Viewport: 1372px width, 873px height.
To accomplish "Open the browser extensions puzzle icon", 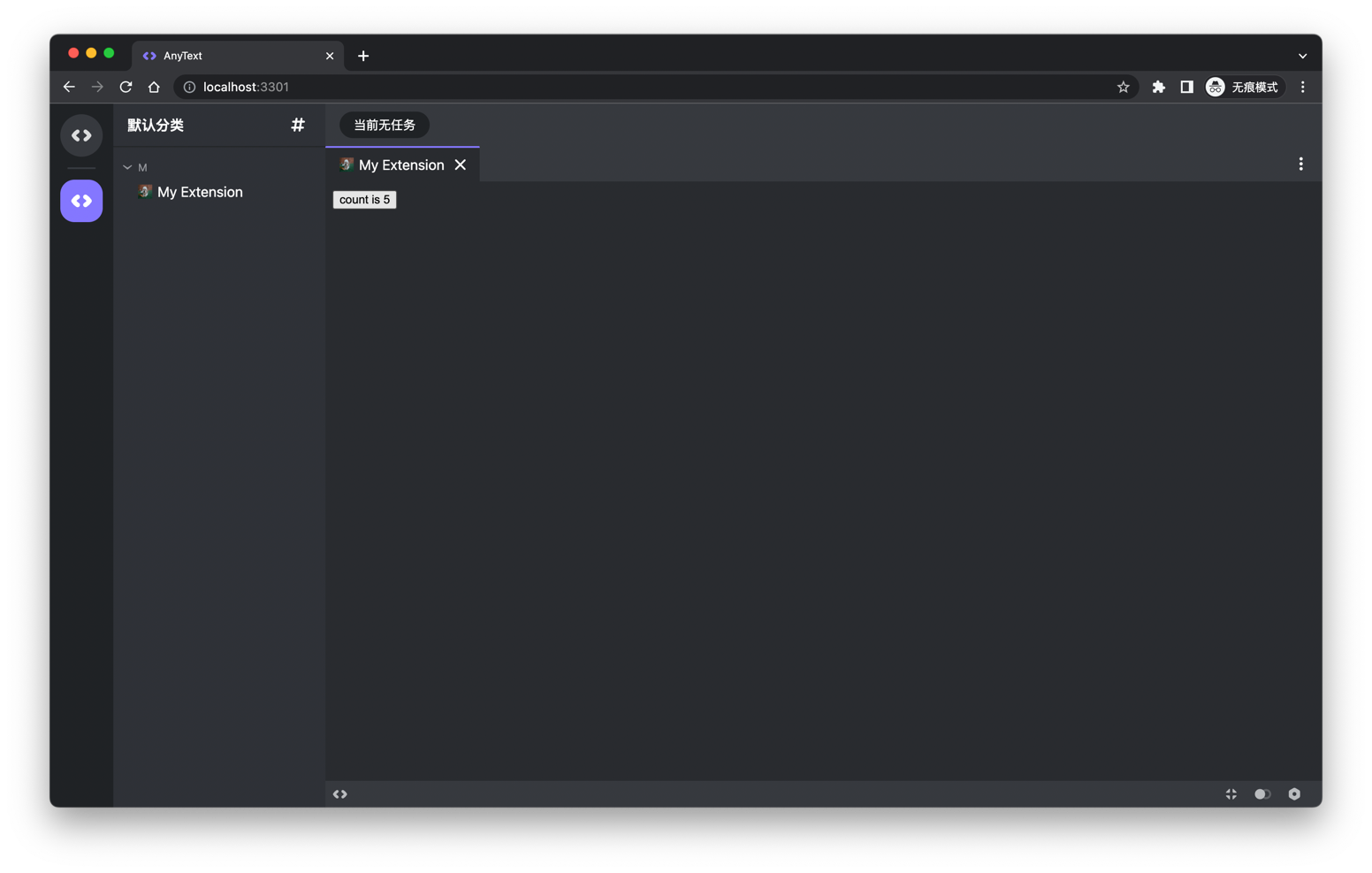I will tap(1158, 87).
